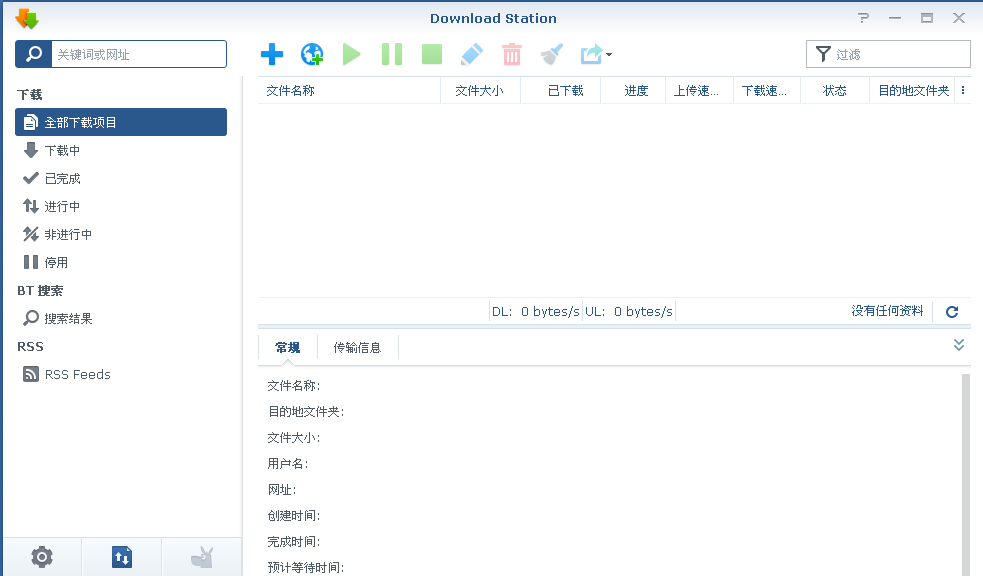Open 搜索结果 under BT 搜索

[121, 318]
